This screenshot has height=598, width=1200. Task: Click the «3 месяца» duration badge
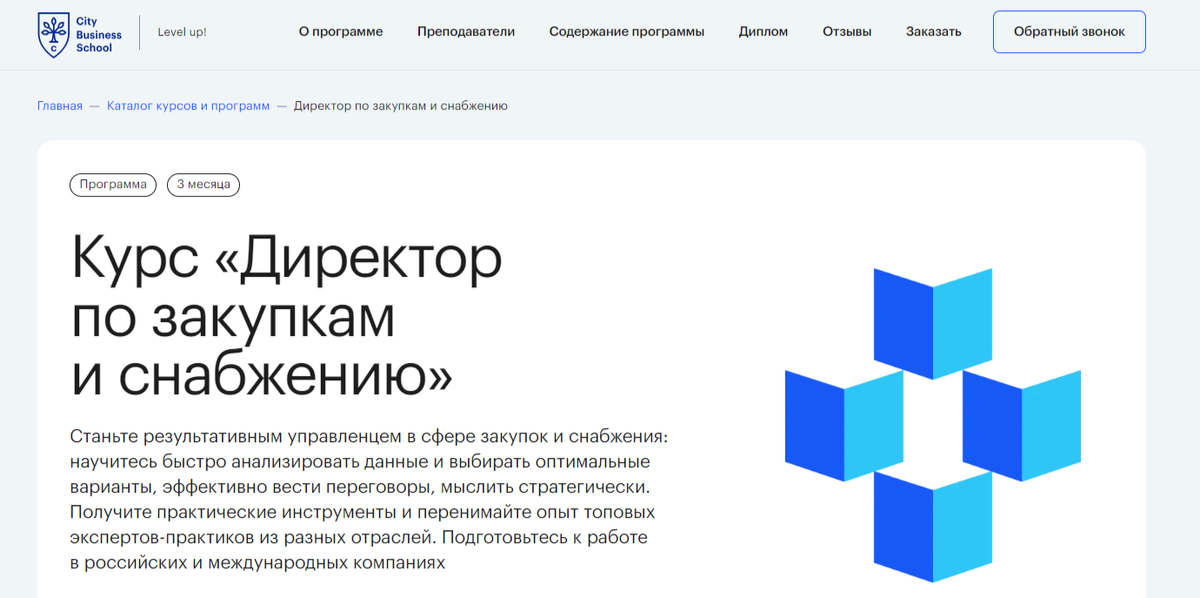click(x=203, y=184)
